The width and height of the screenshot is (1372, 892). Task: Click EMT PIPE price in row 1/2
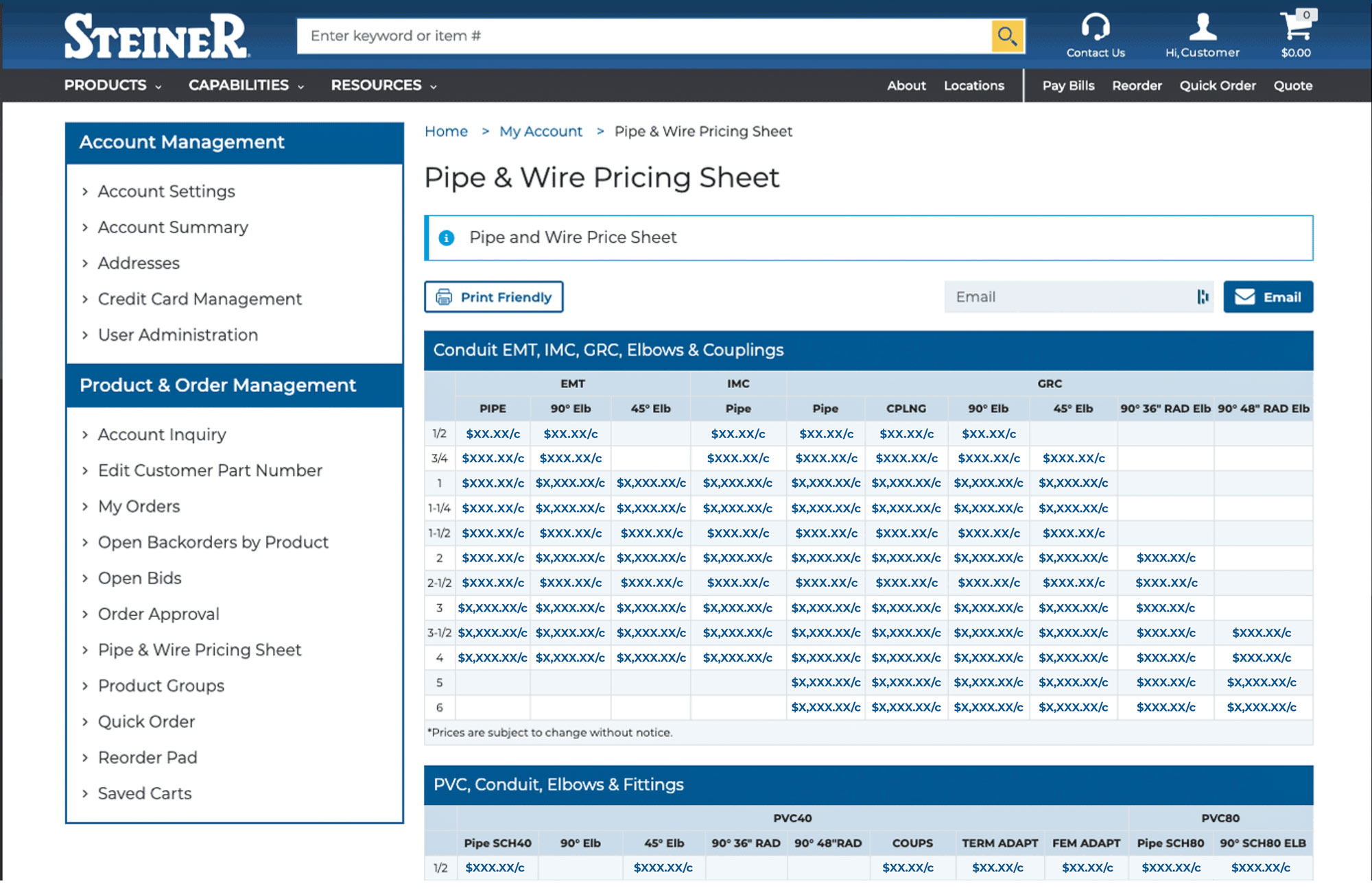[x=493, y=434]
